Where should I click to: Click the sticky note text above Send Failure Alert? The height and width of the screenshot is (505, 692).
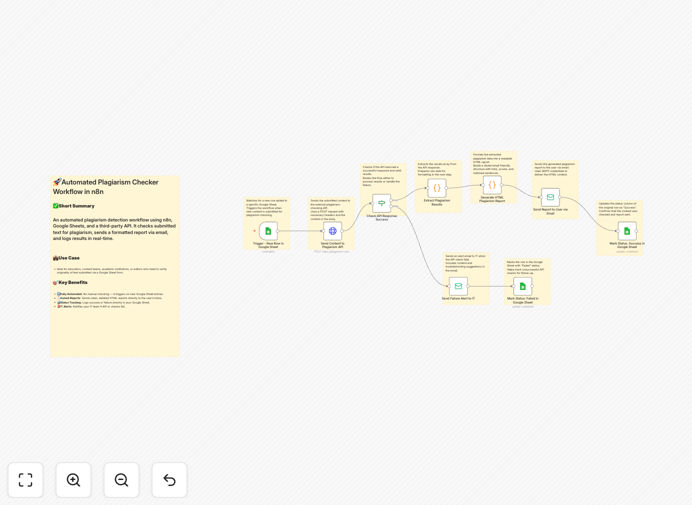tap(465, 263)
